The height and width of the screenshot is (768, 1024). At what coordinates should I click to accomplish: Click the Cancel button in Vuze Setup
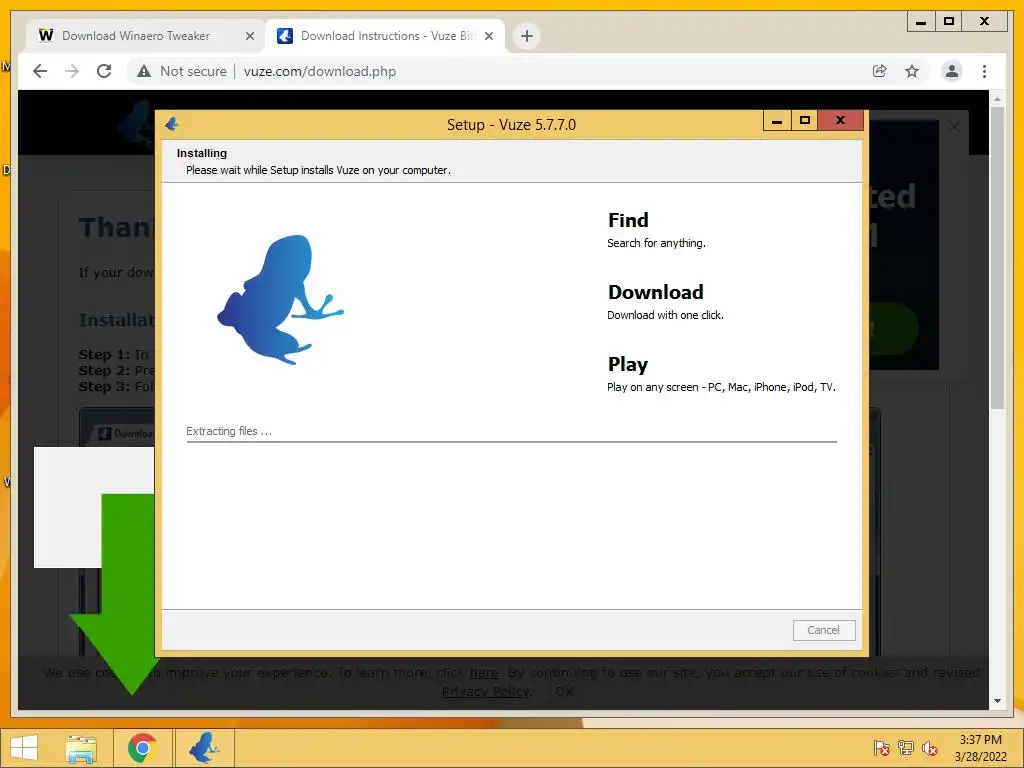[824, 630]
